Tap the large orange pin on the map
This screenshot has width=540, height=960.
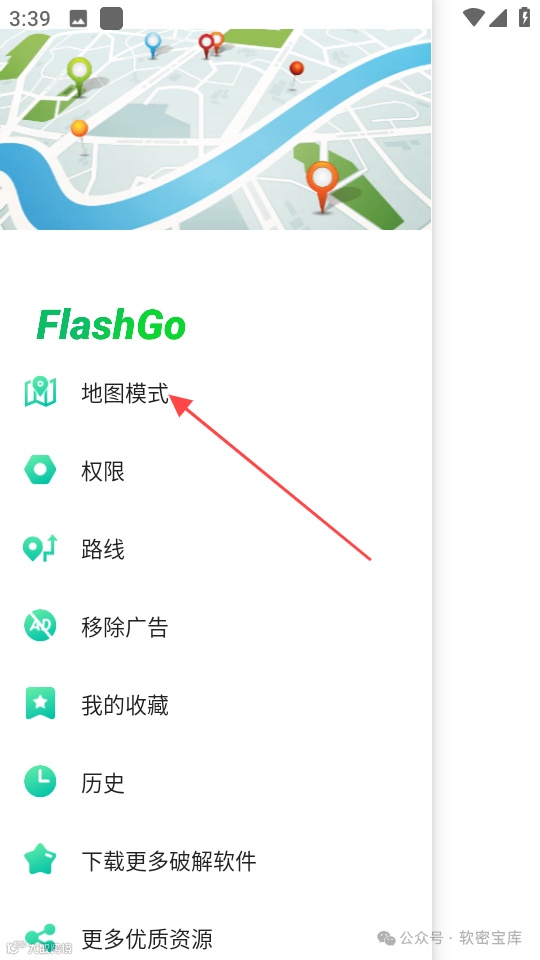(x=322, y=186)
